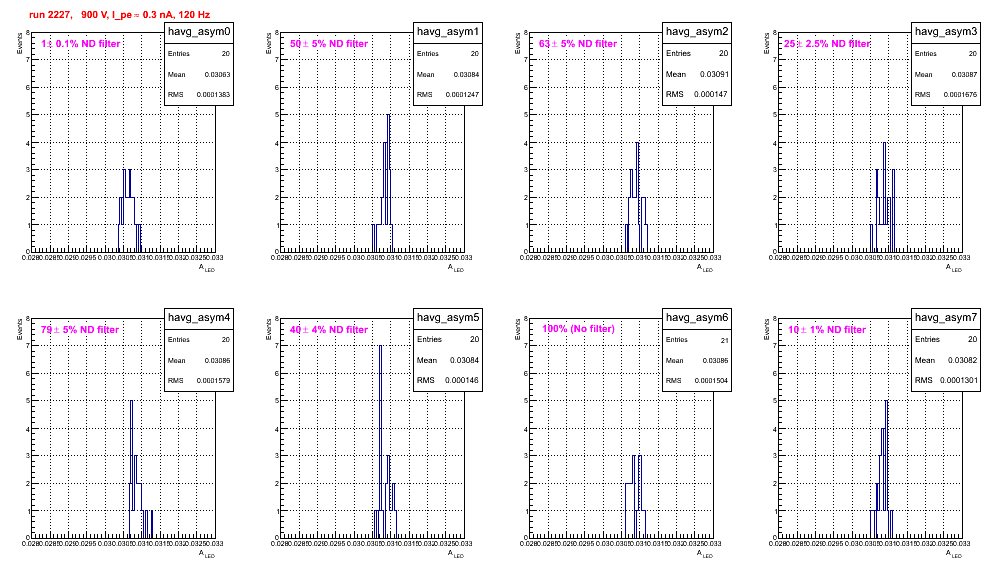Click Mean value 0.03063 in havg_asym0

(217, 74)
